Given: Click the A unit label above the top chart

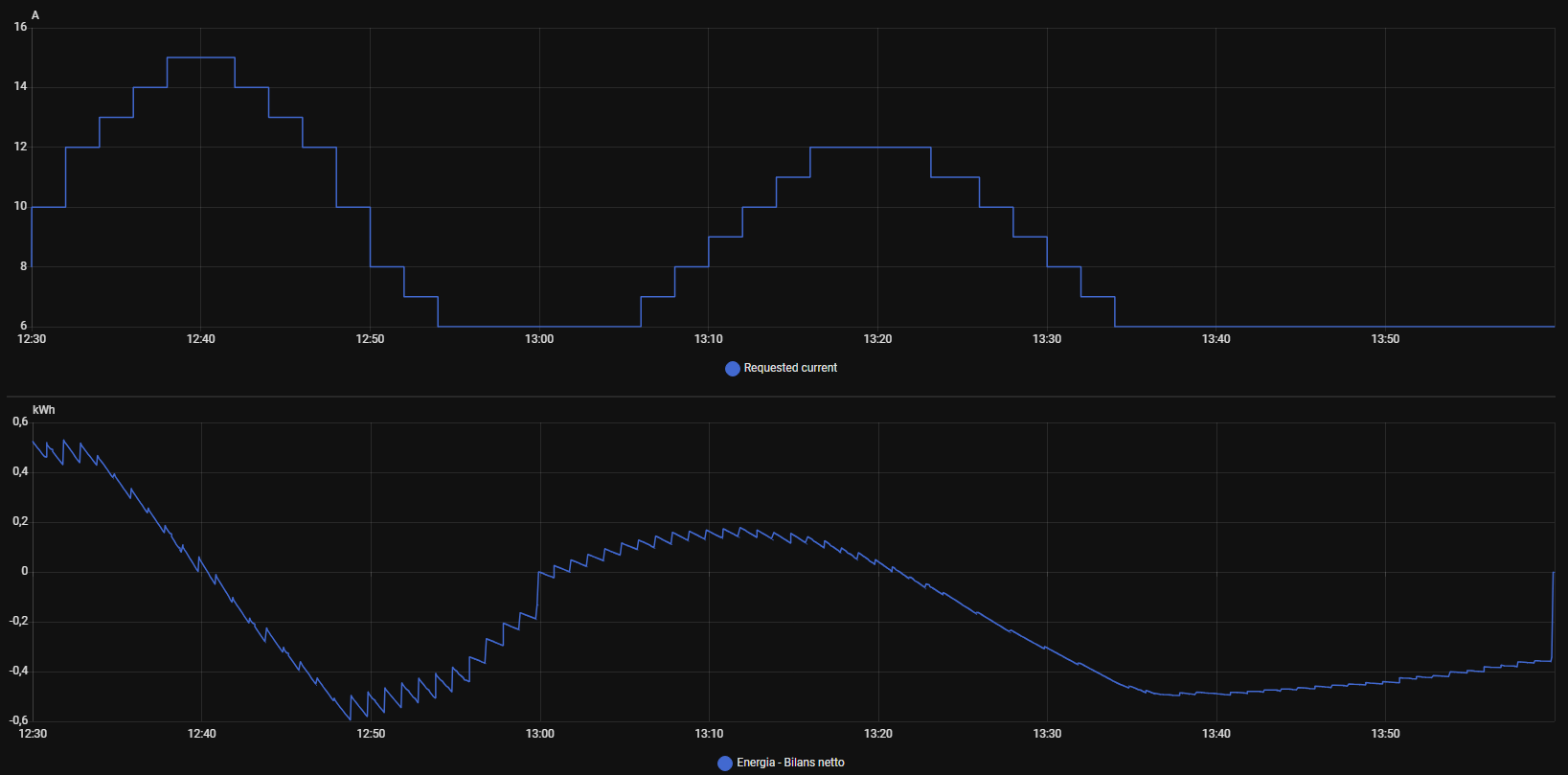Looking at the screenshot, I should pyautogui.click(x=35, y=15).
